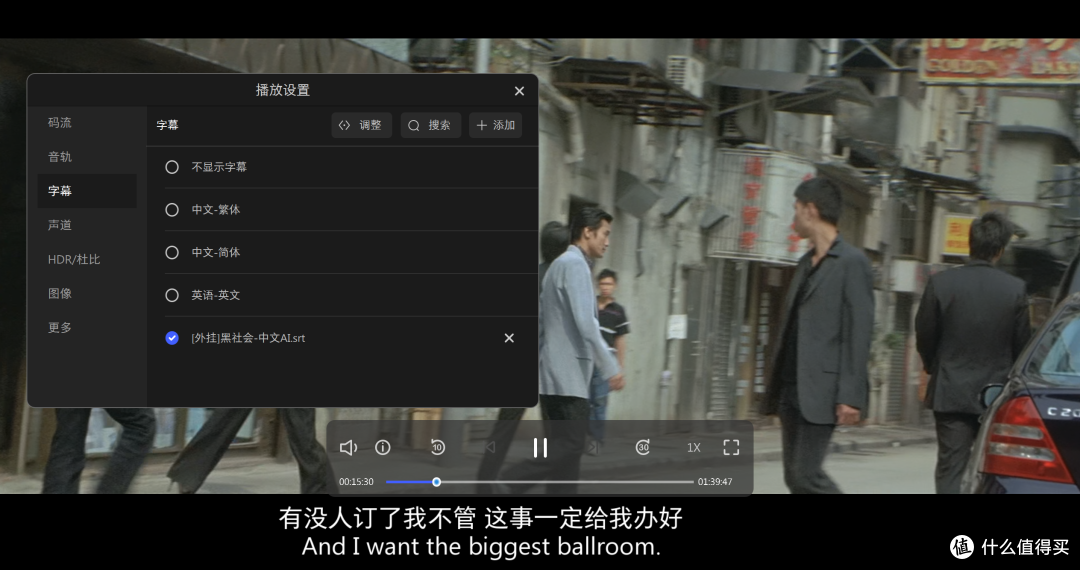Change the 1X playback speed
Screen dimensions: 1080x570
point(694,447)
